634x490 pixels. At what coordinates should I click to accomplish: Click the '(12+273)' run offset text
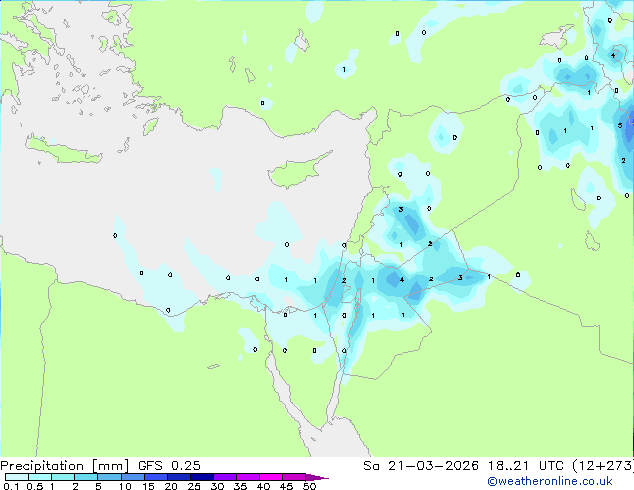coord(603,466)
